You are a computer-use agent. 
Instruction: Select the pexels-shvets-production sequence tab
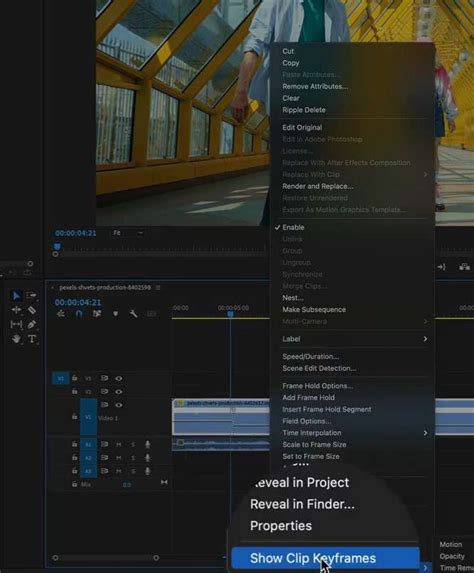click(105, 288)
